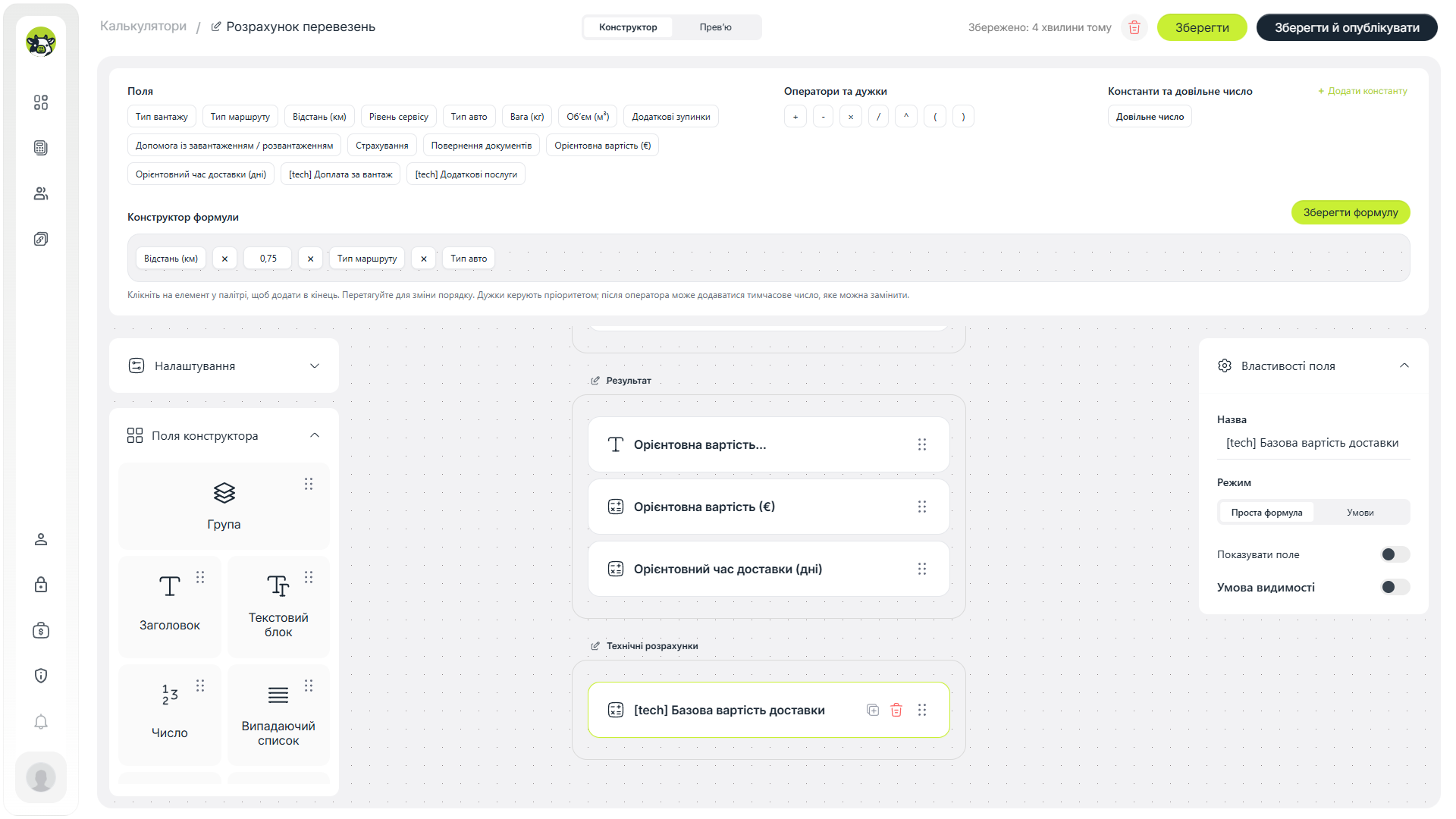Duplicate the [tech] Базова вартість доставки field
This screenshot has height=819, width=1456.
873,710
